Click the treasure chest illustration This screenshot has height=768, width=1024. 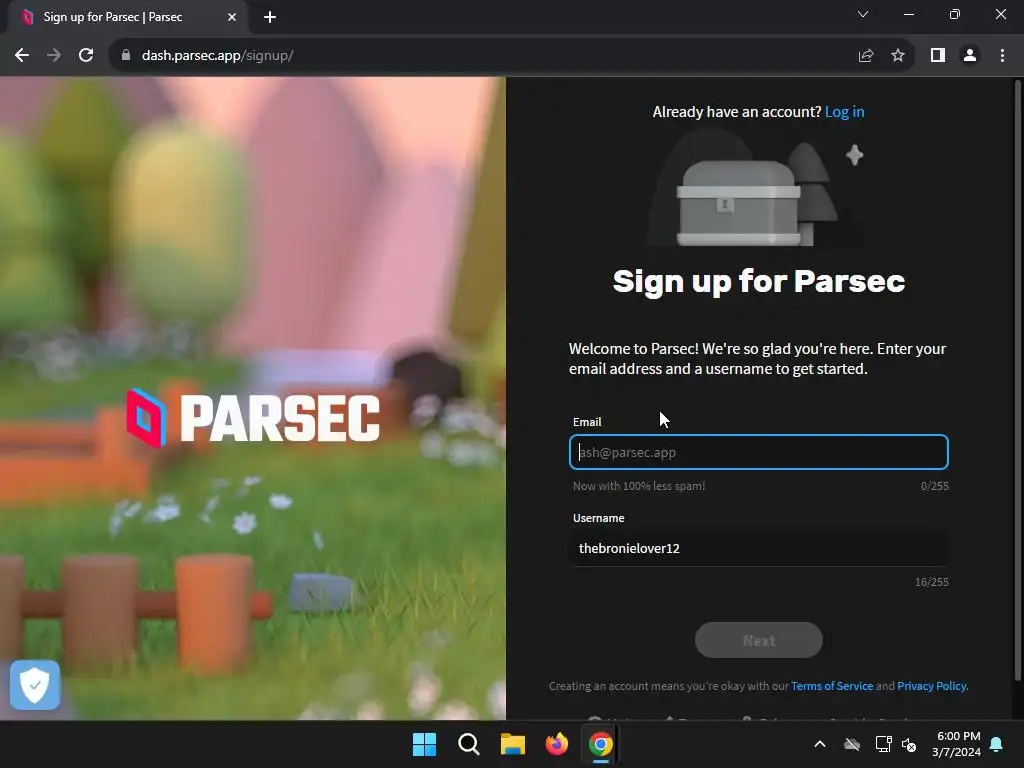(x=739, y=203)
